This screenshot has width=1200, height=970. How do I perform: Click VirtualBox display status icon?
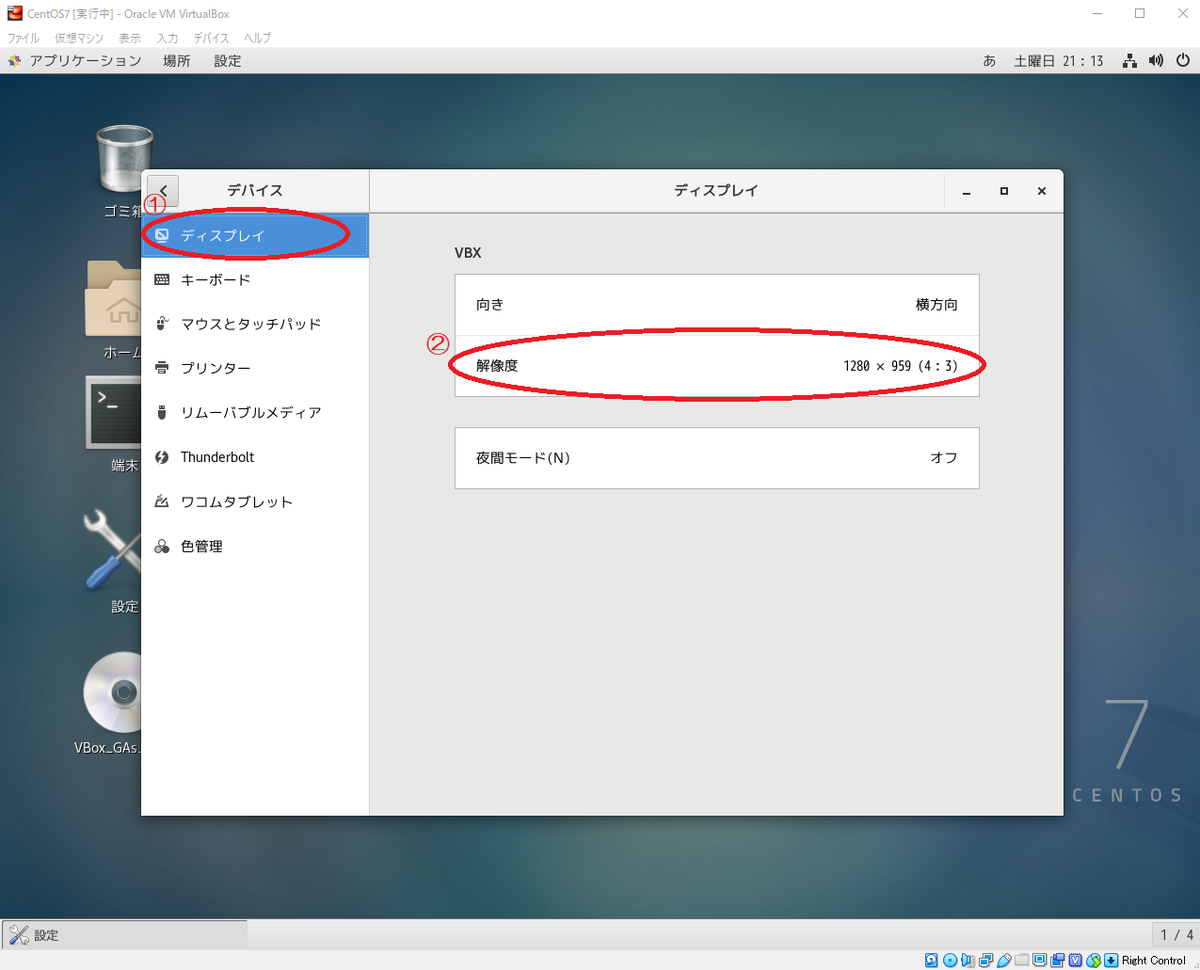(x=1039, y=960)
